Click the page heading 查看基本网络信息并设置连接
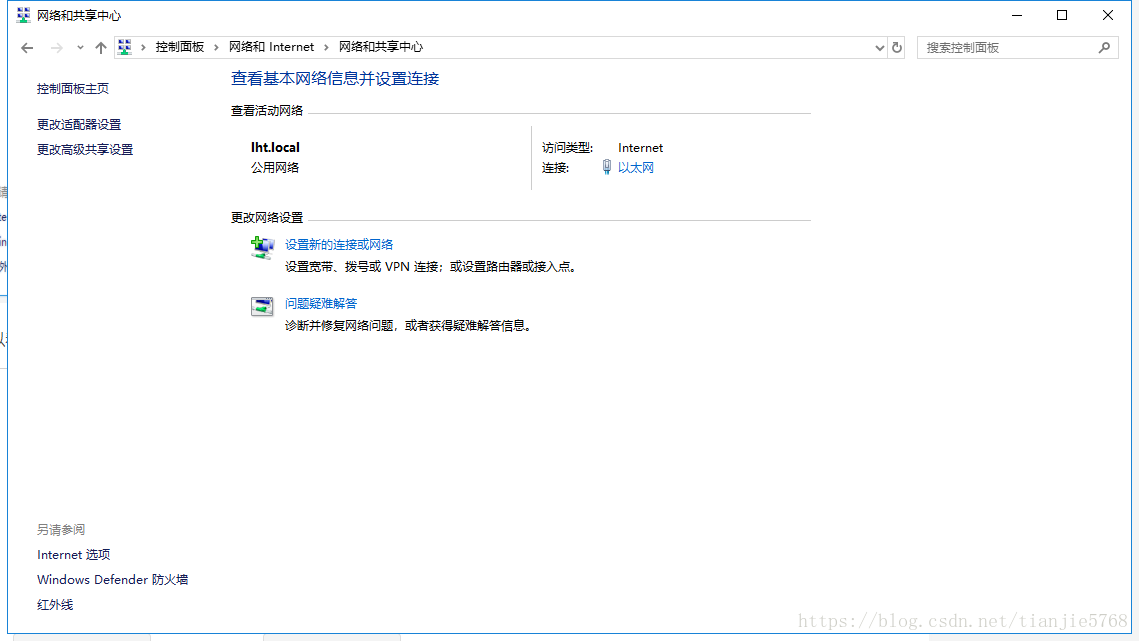 (335, 79)
